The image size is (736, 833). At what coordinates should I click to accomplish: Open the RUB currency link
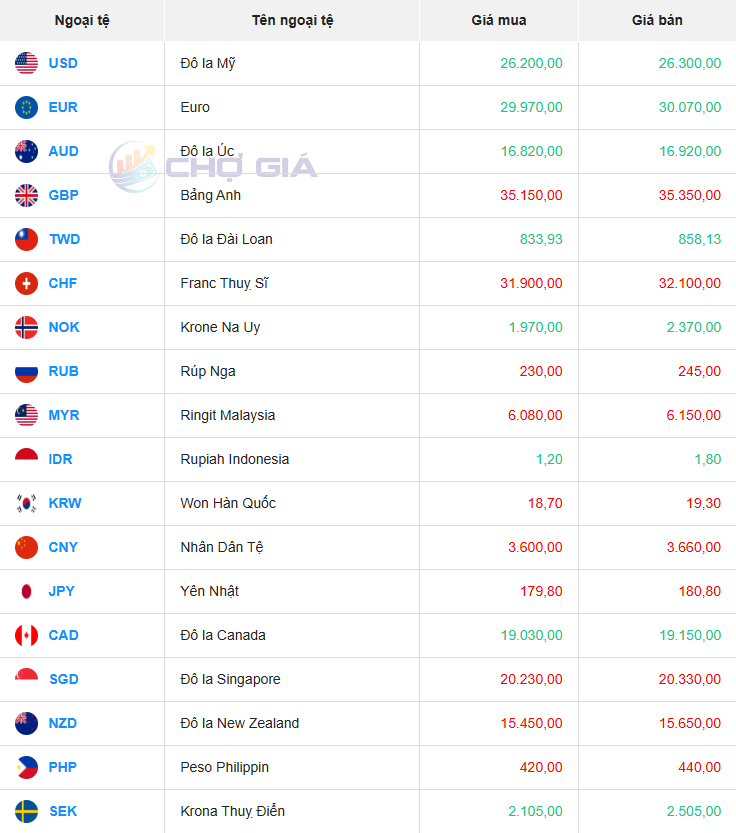[x=64, y=371]
